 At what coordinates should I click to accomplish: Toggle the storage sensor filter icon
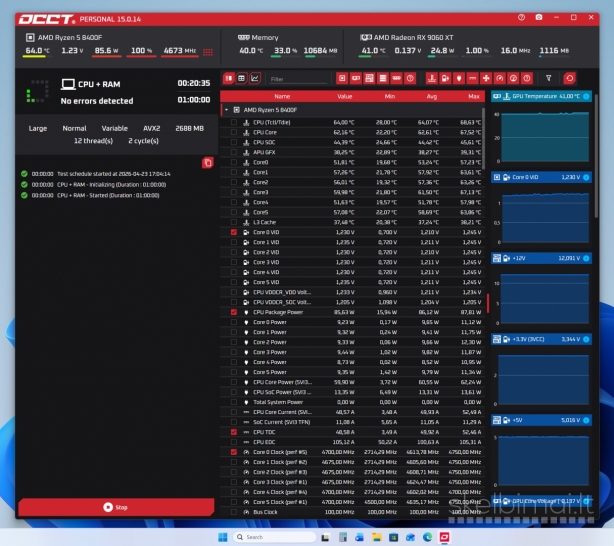[383, 78]
